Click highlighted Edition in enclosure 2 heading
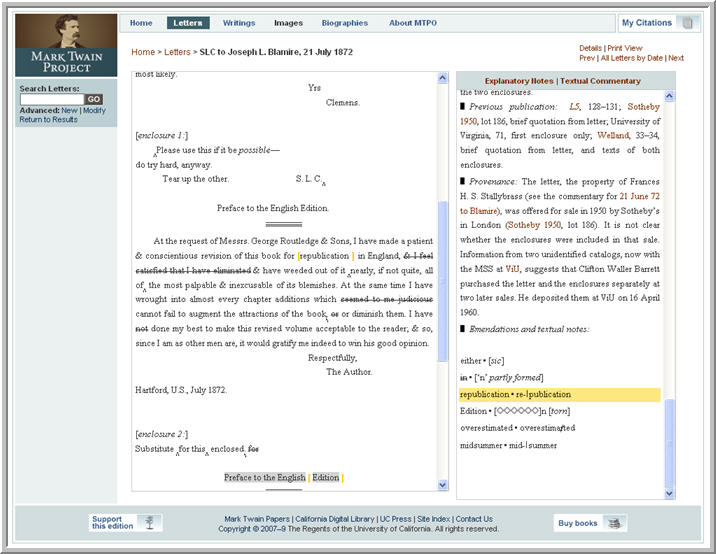Screen dimensions: 716x554 (x=326, y=478)
